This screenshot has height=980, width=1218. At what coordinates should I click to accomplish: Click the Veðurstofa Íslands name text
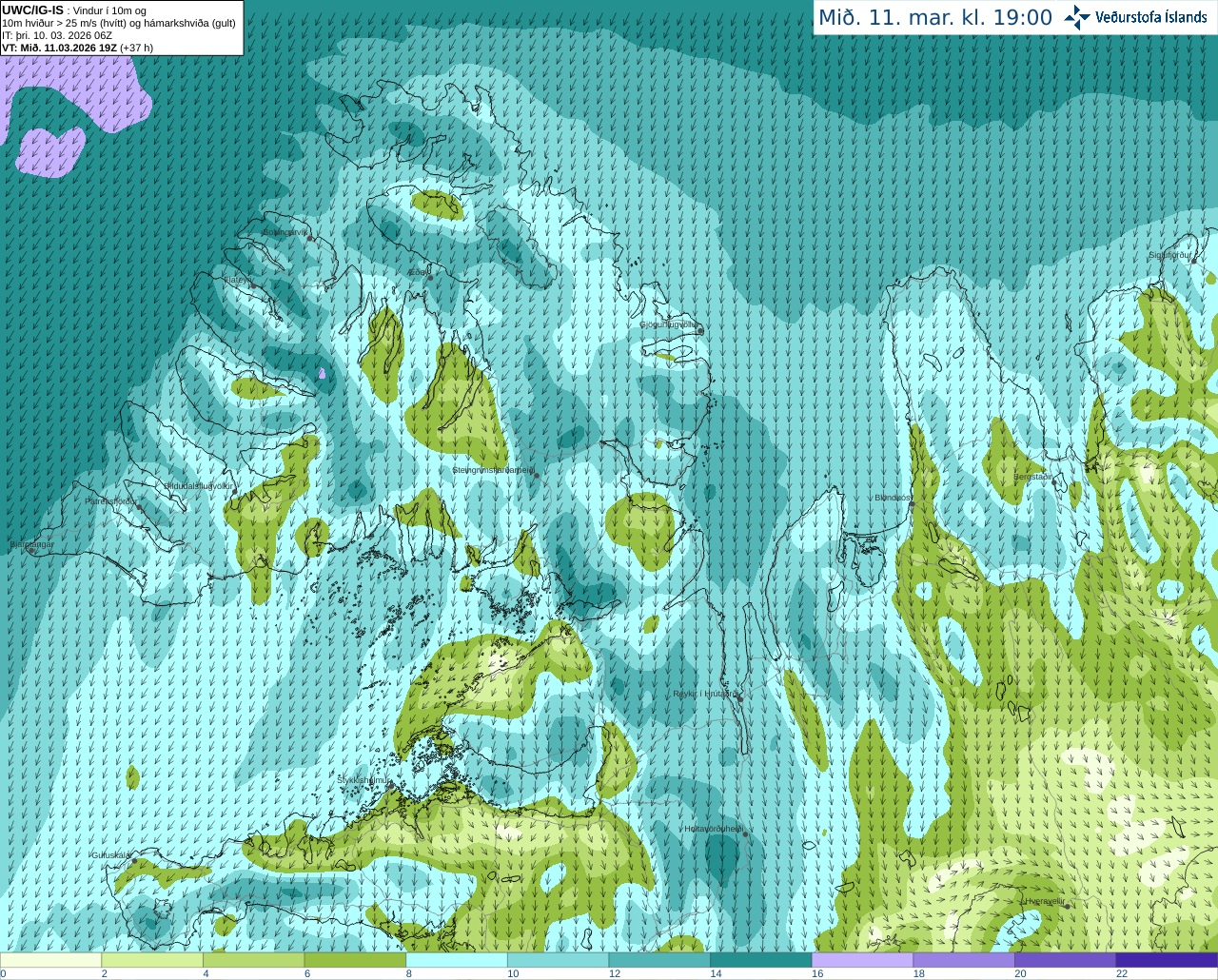click(x=1150, y=17)
